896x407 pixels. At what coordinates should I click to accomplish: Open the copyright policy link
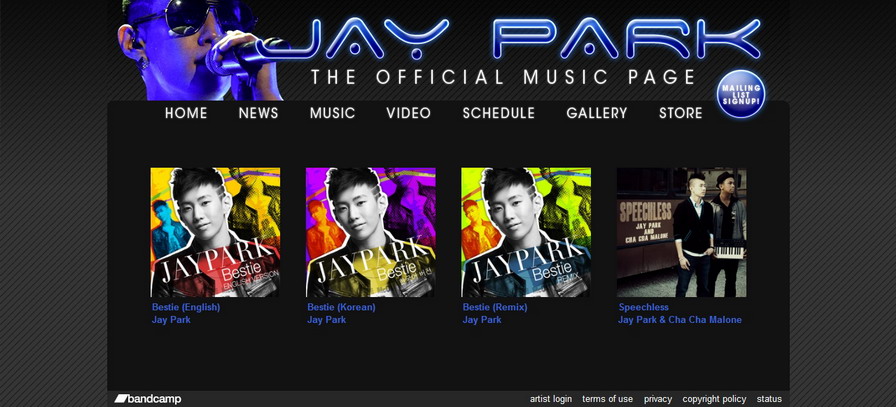click(714, 399)
